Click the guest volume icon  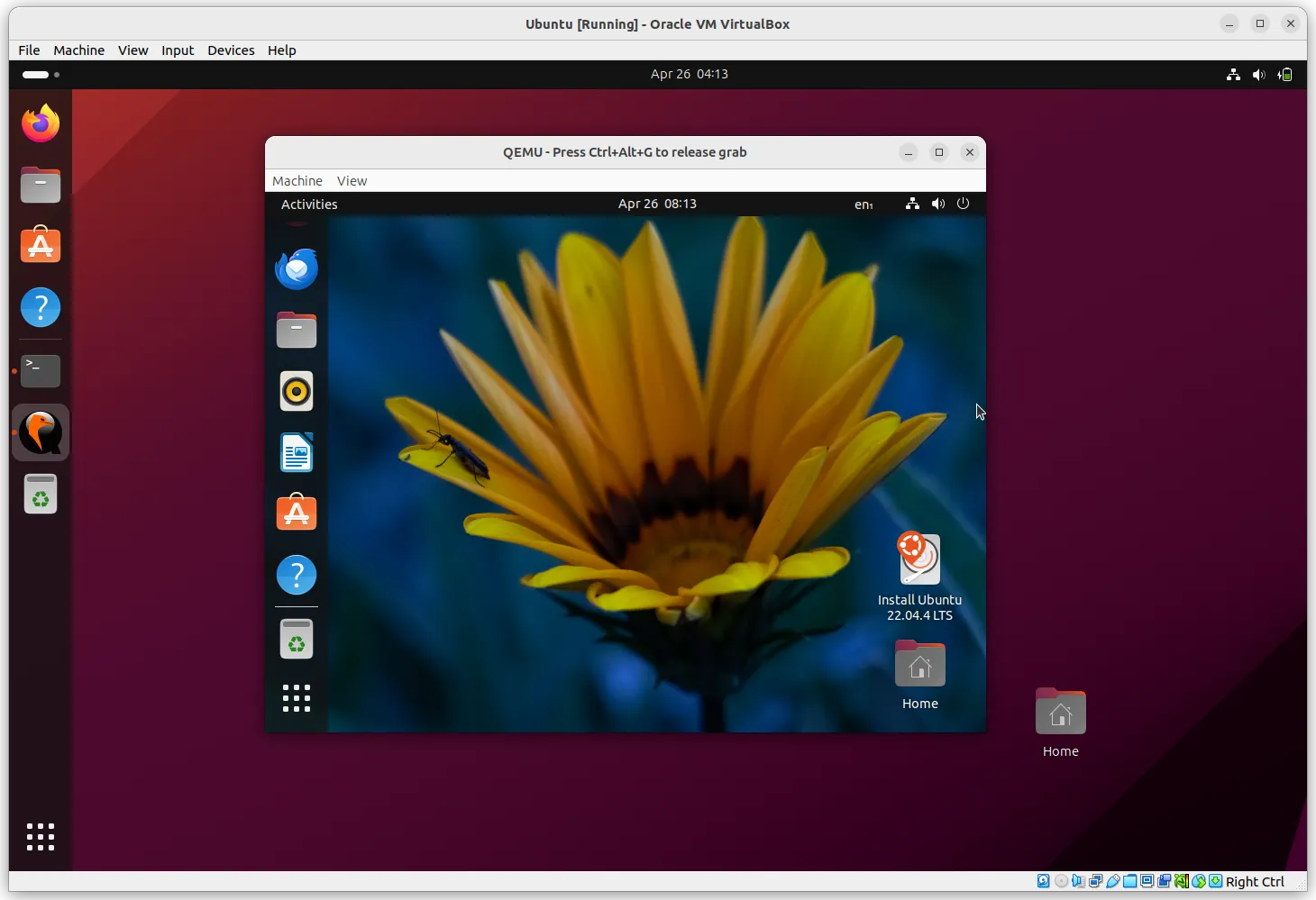pyautogui.click(x=938, y=205)
